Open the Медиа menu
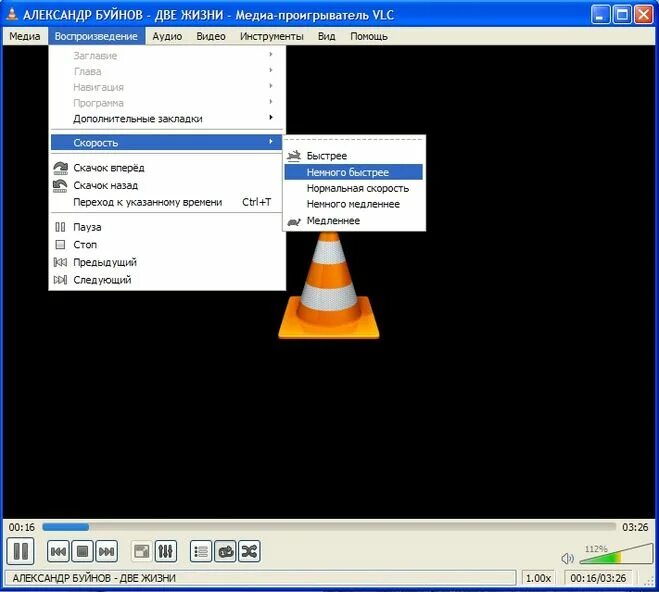The width and height of the screenshot is (659, 592). (25, 37)
